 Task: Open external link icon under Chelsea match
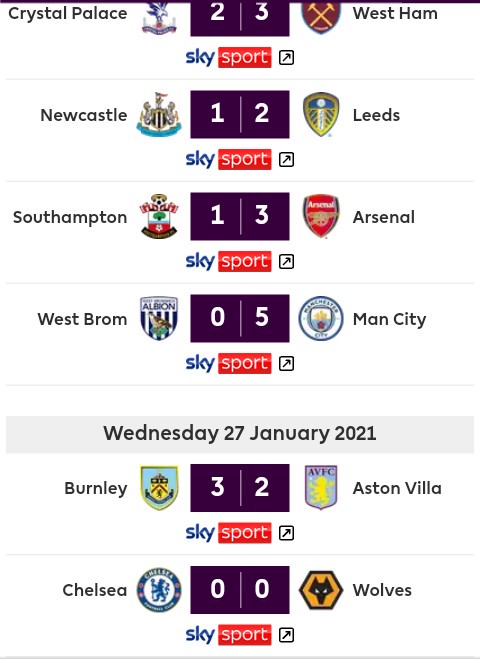coord(286,635)
